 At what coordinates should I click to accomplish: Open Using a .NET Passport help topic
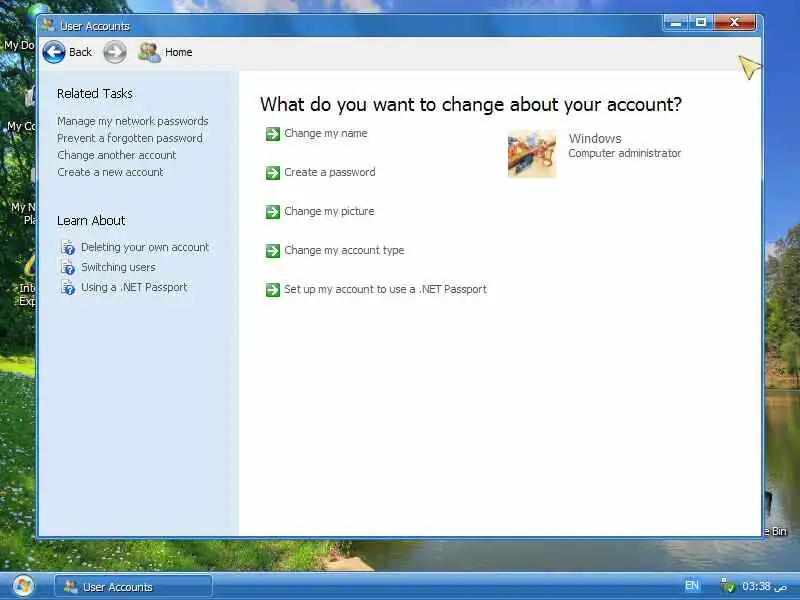pyautogui.click(x=134, y=287)
